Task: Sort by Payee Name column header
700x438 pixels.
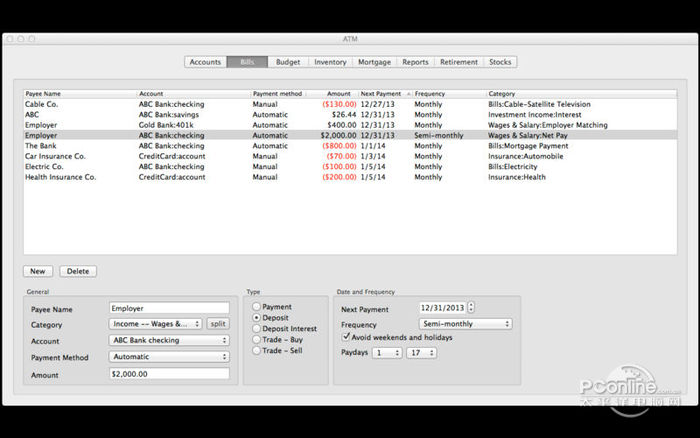Action: coord(80,94)
